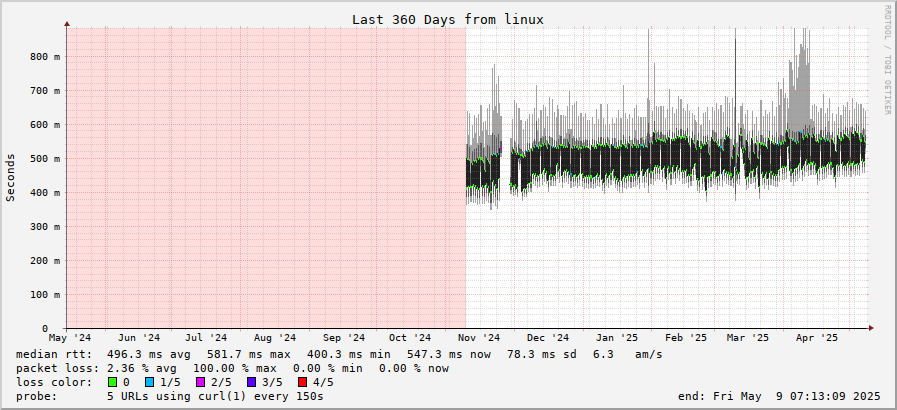Click the '547.3 ms now' value
The width and height of the screenshot is (897, 410).
[448, 355]
